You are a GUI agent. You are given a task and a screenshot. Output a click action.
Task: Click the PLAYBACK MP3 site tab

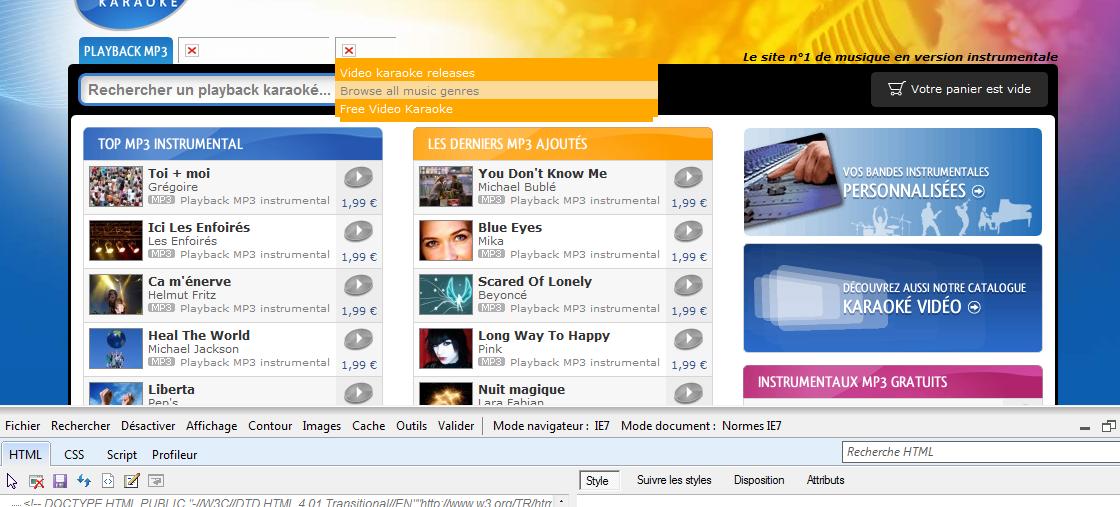126,51
